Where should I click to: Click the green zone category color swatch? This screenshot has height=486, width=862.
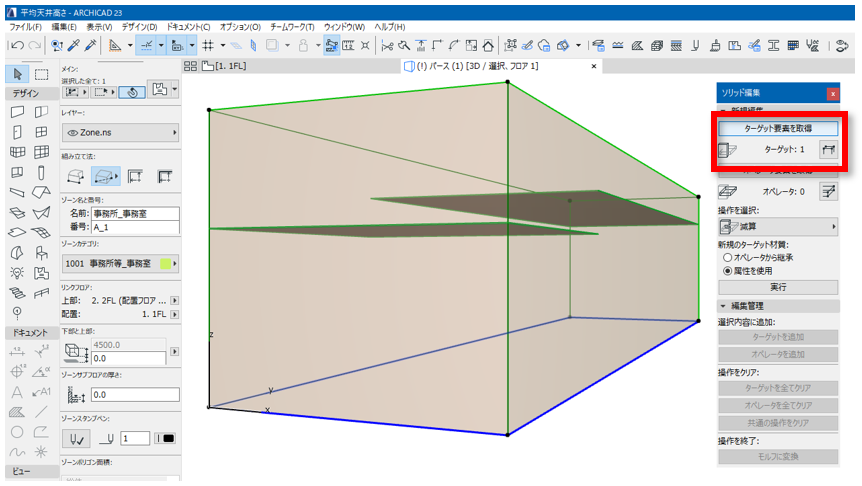tap(165, 264)
